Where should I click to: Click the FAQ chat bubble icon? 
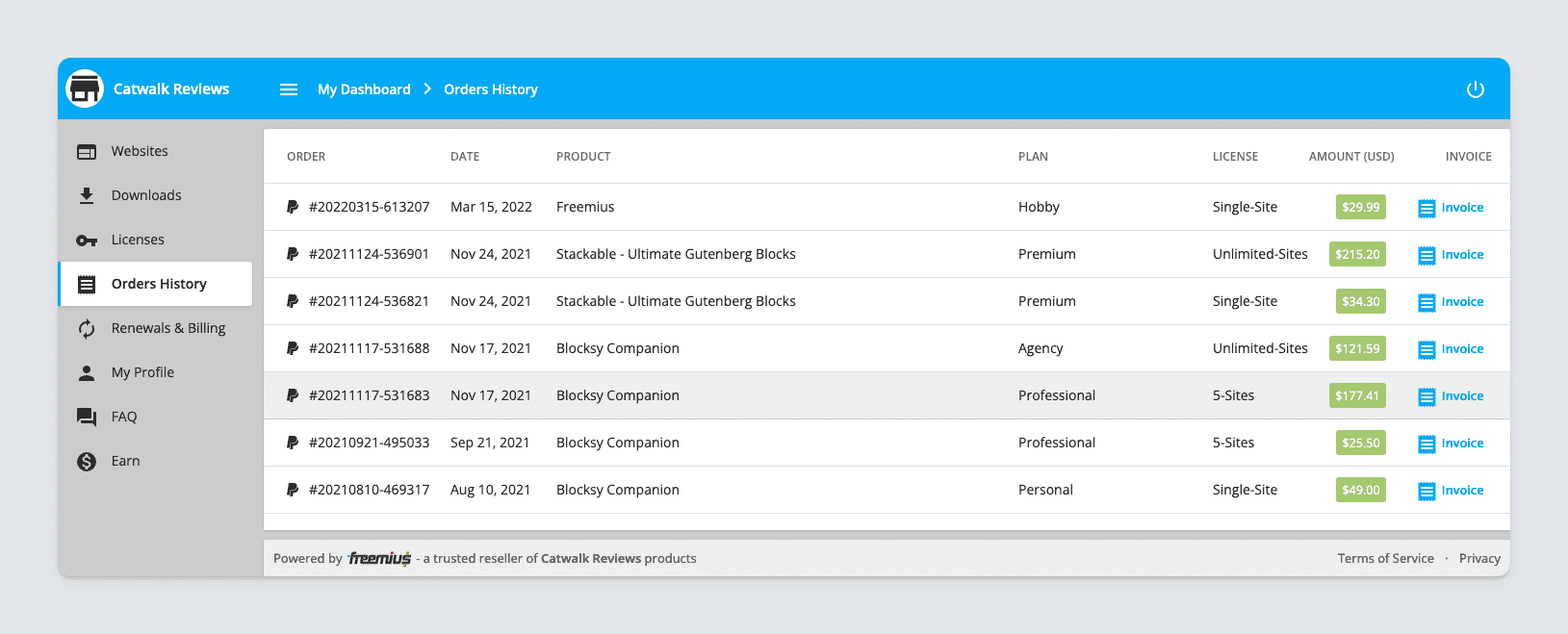click(87, 418)
